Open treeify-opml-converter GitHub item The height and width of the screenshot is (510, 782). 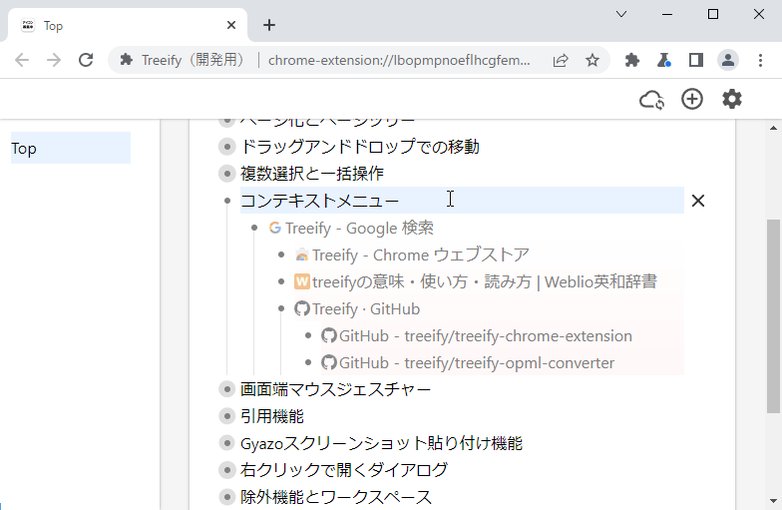tap(476, 362)
